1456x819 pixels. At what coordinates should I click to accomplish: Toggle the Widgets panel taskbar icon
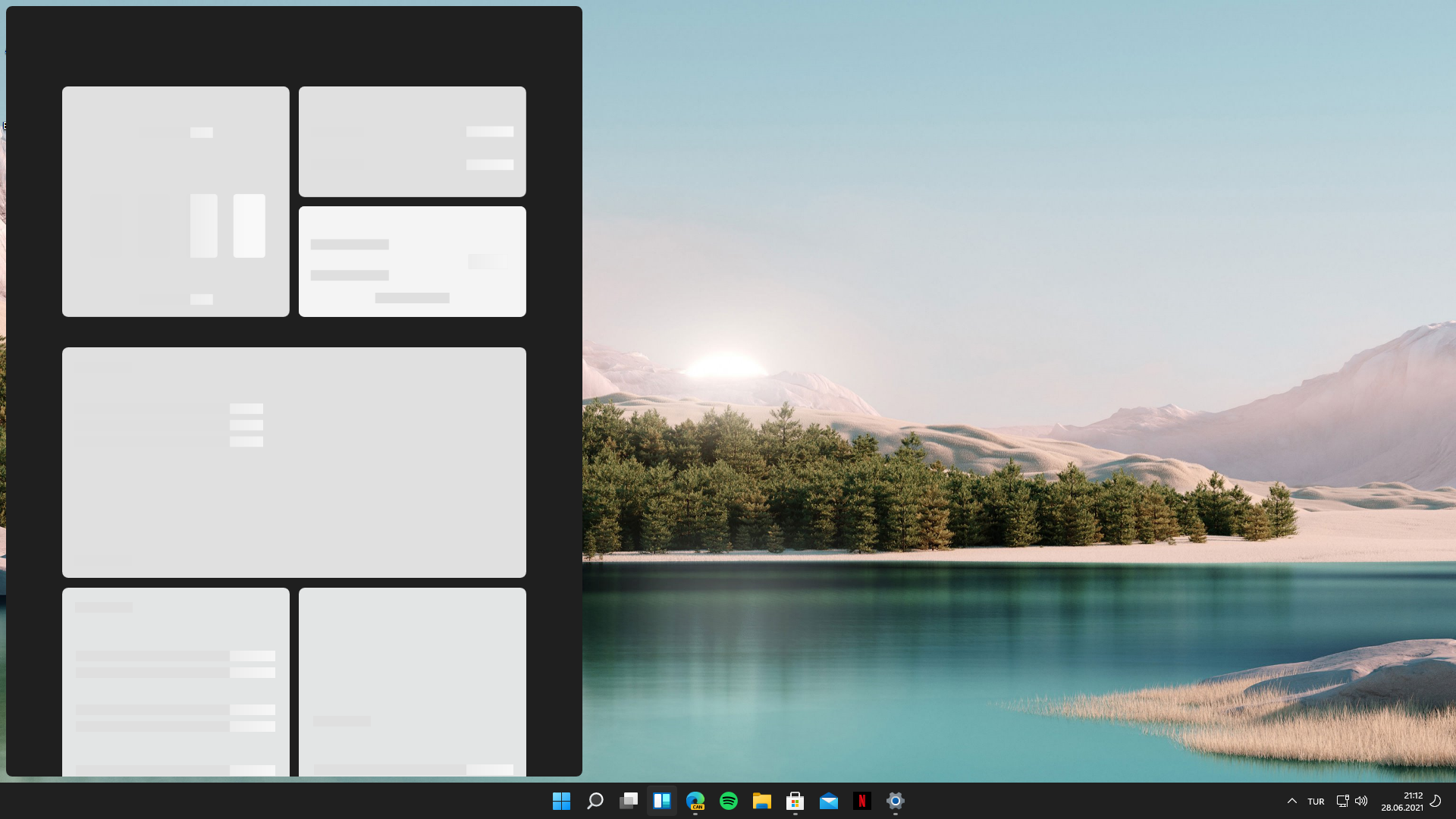tap(662, 801)
